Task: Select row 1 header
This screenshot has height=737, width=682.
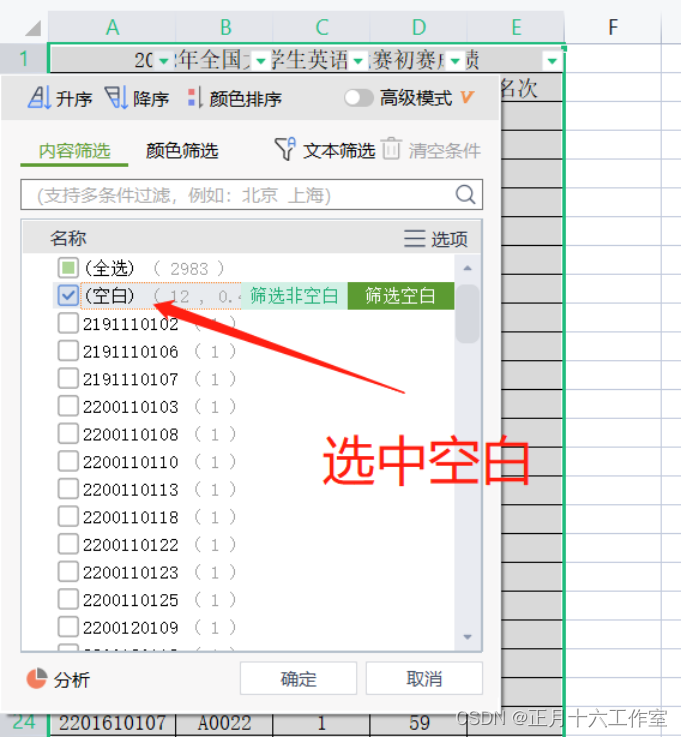Action: (x=24, y=59)
